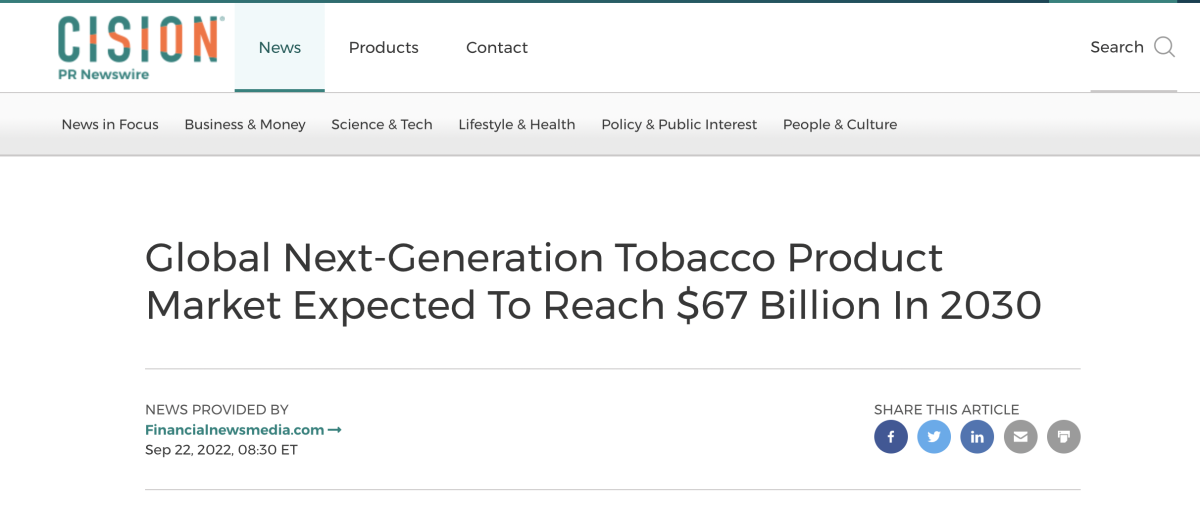Screen dimensions: 1200x506
Task: Open the Products menu
Action: (384, 47)
